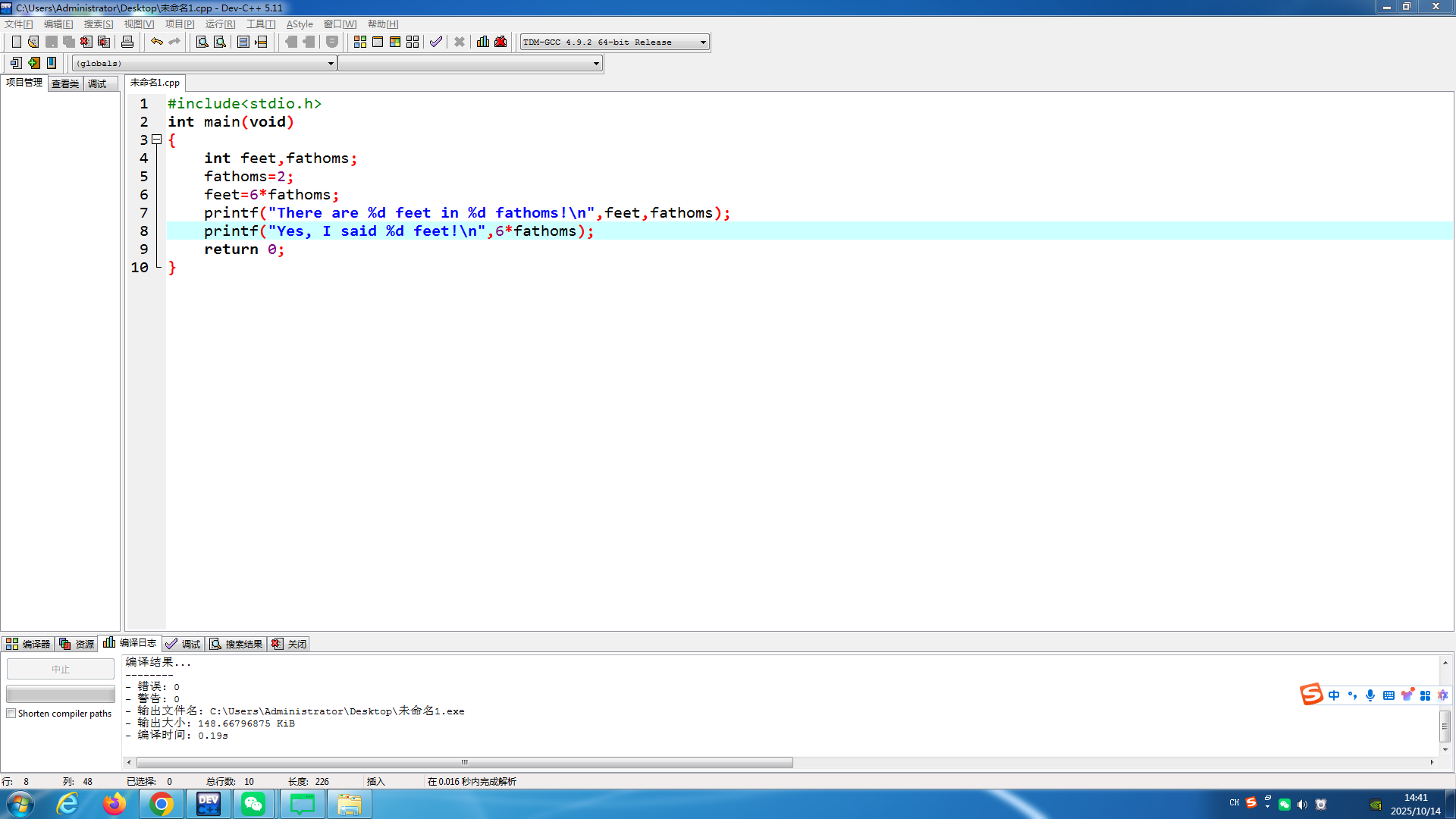Switch to the 编译器 bottom tab

tap(28, 644)
